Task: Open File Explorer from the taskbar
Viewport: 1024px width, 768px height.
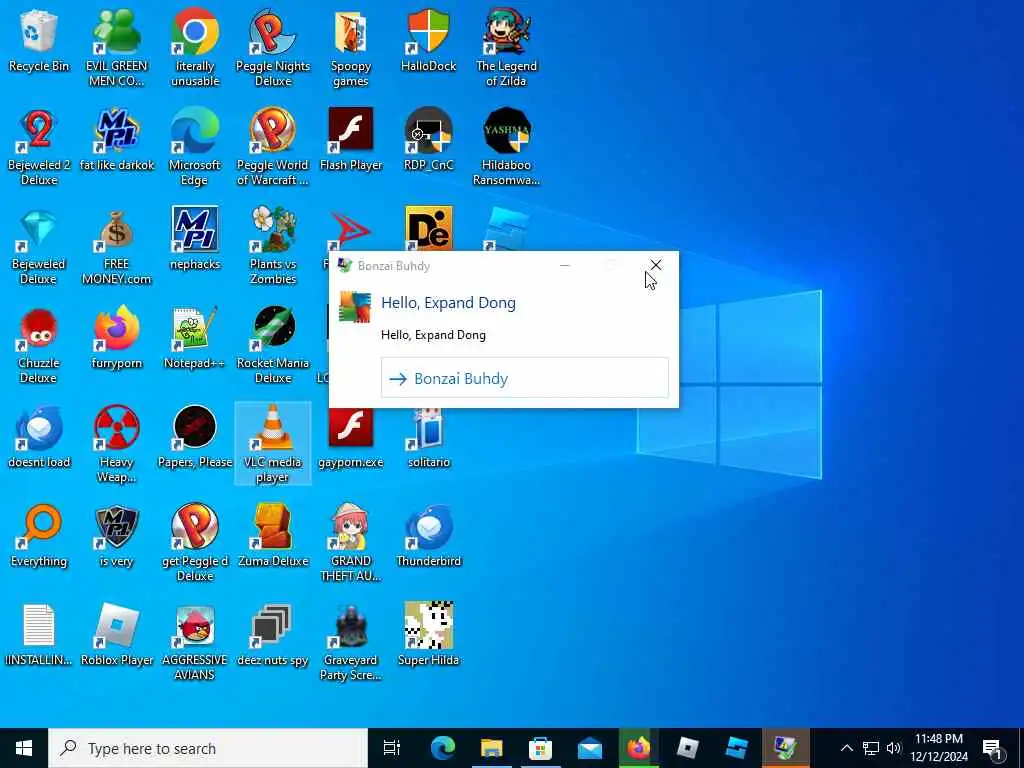Action: click(491, 748)
